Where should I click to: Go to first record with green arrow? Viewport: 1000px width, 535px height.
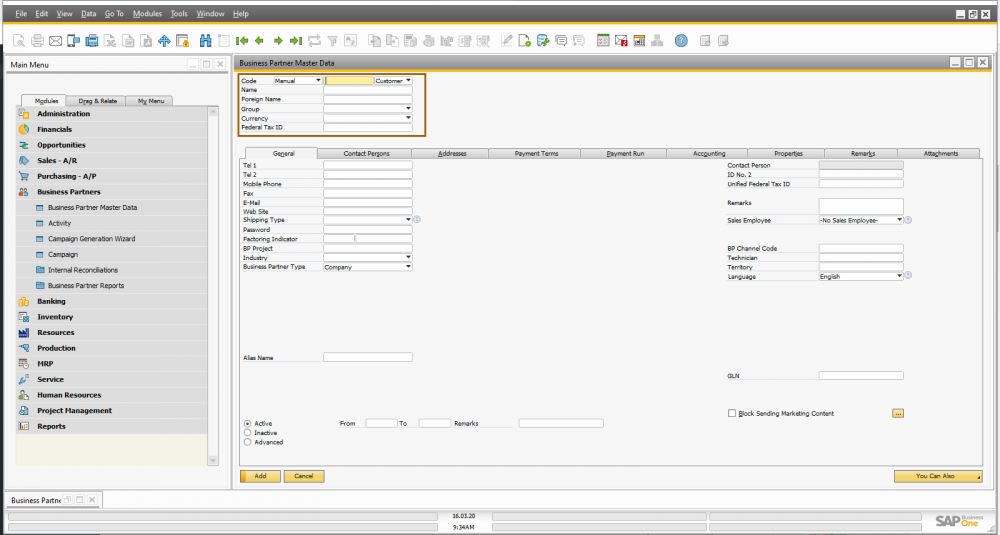(x=242, y=41)
